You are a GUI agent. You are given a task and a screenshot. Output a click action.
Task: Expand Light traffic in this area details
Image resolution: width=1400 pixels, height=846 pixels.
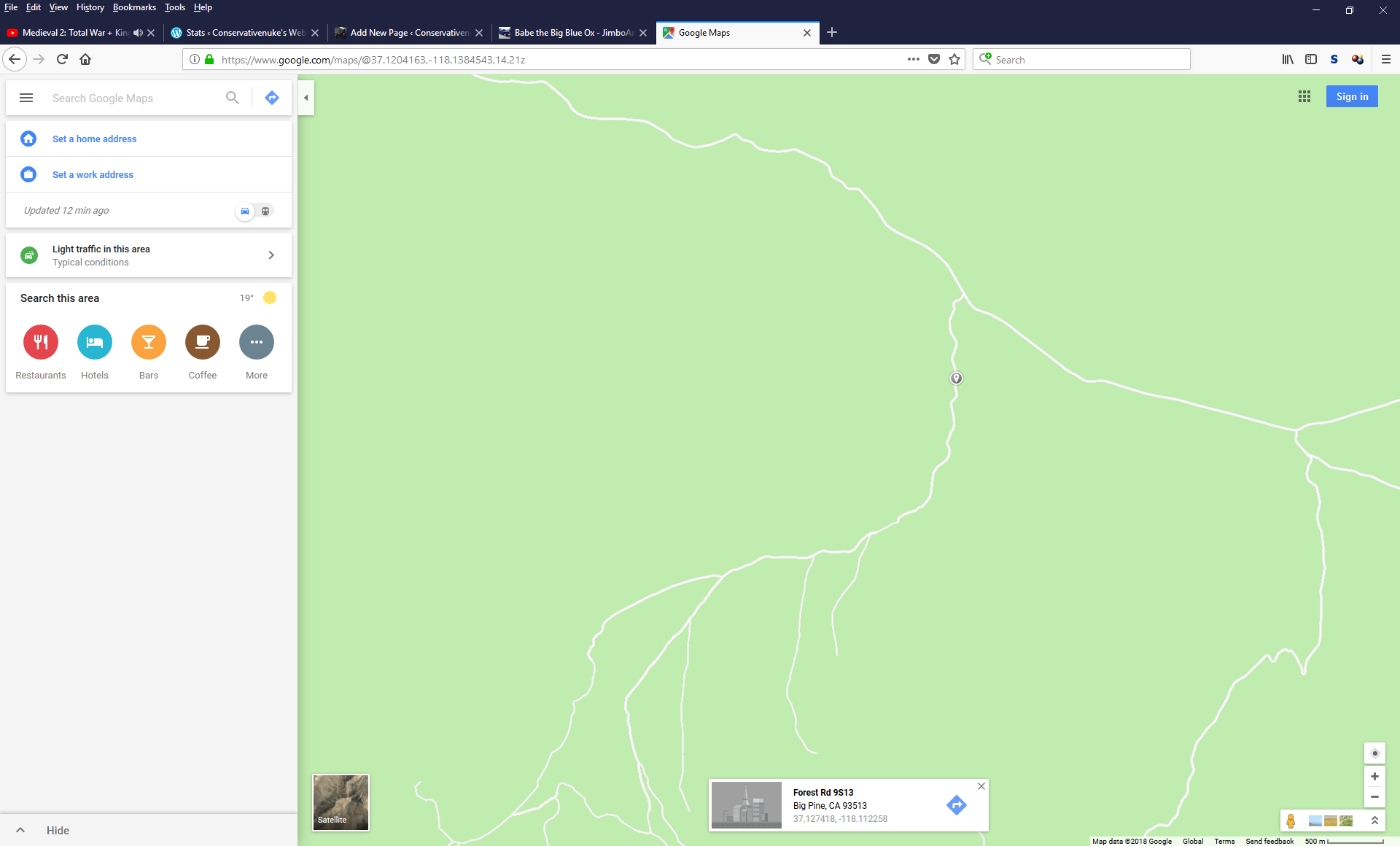(x=271, y=255)
